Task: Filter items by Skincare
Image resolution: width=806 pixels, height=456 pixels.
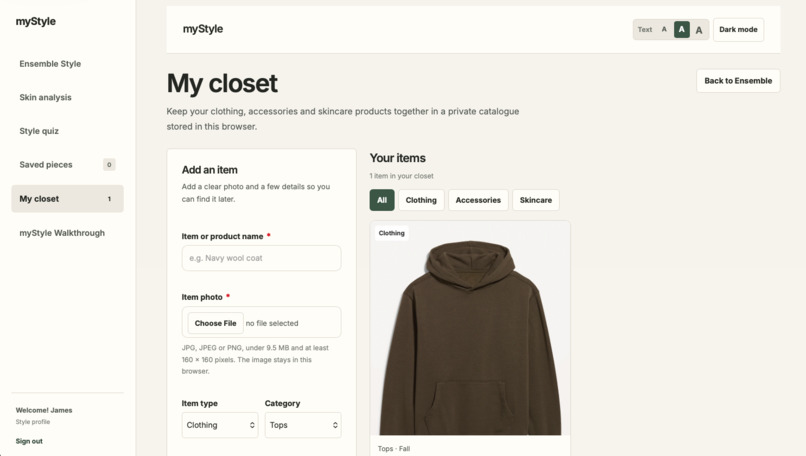Action: (x=536, y=200)
